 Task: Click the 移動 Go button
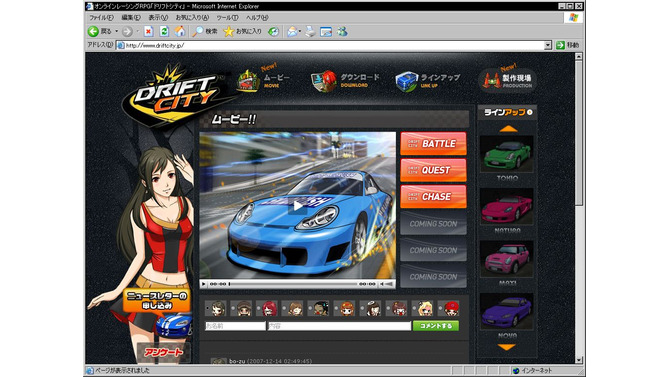click(x=568, y=45)
